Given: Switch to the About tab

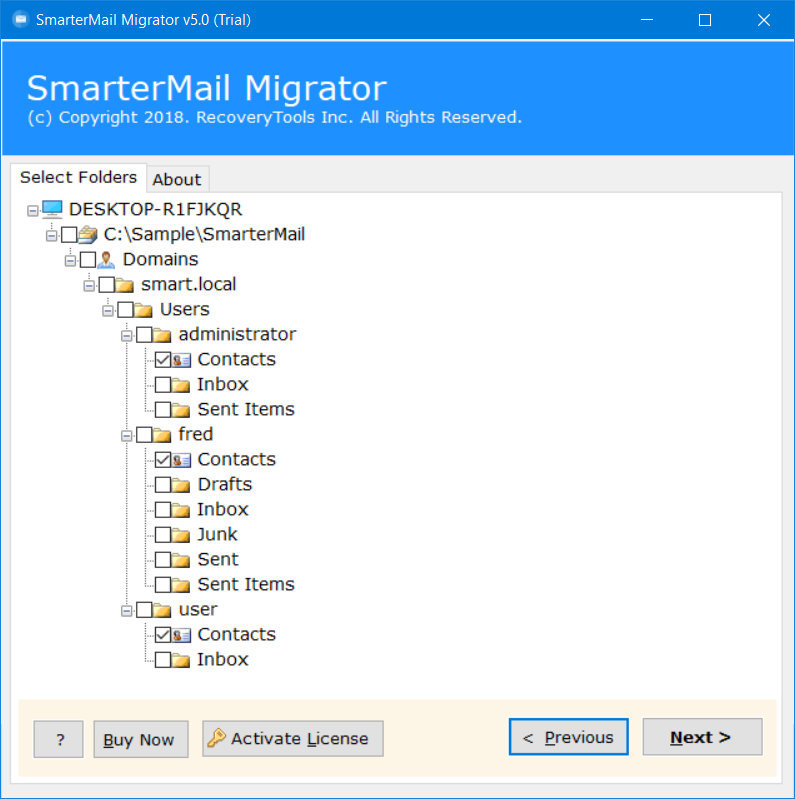Looking at the screenshot, I should pyautogui.click(x=177, y=180).
